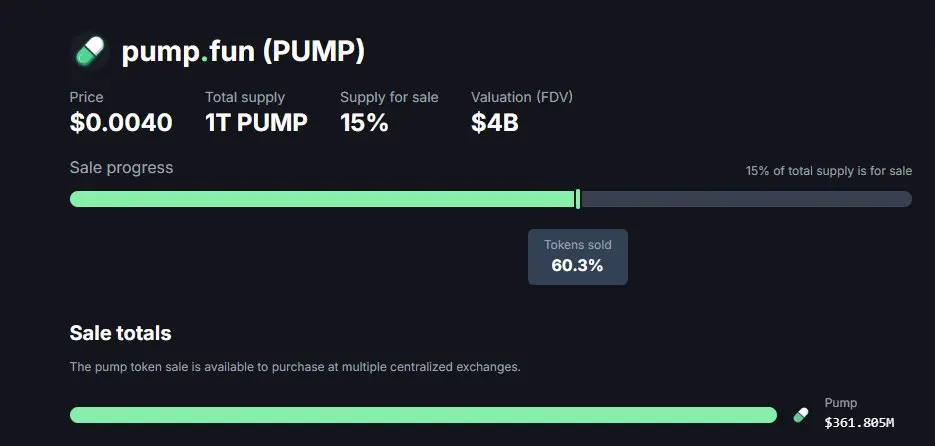The width and height of the screenshot is (935, 446).
Task: Click the Valuation (FDV) label
Action: [522, 97]
